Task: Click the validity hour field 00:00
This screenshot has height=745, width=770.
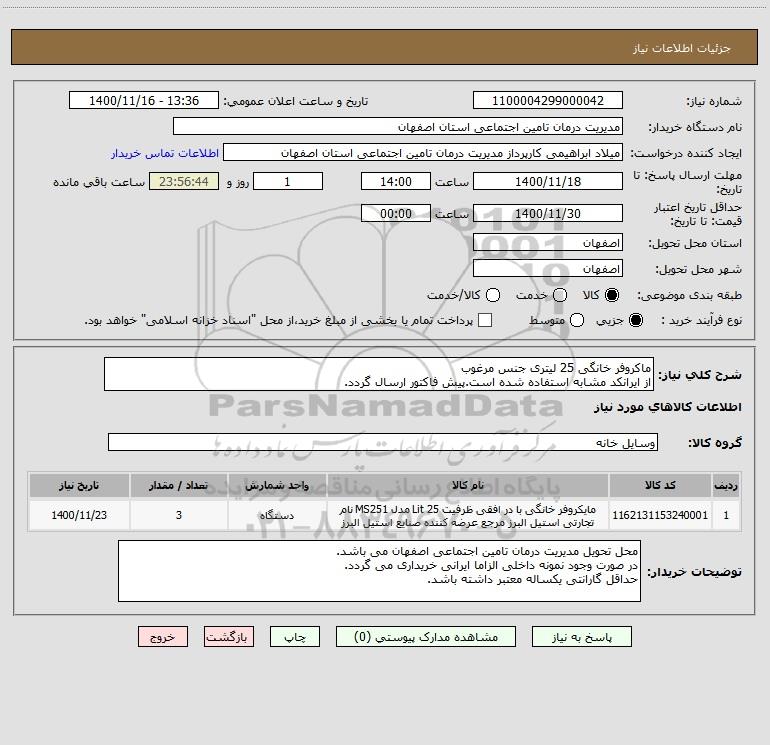Action: click(396, 214)
